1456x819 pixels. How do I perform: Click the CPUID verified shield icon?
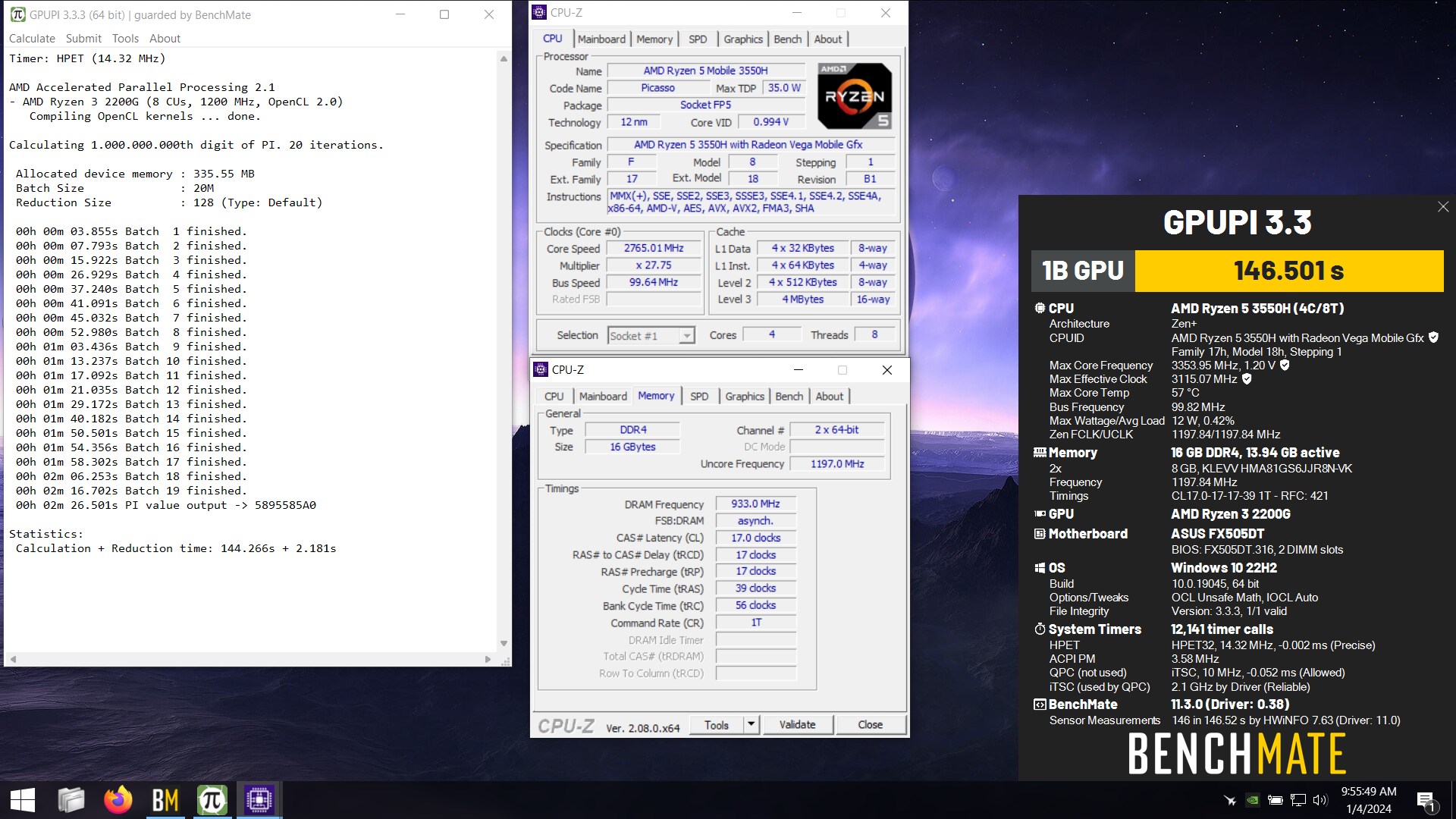pyautogui.click(x=1433, y=337)
